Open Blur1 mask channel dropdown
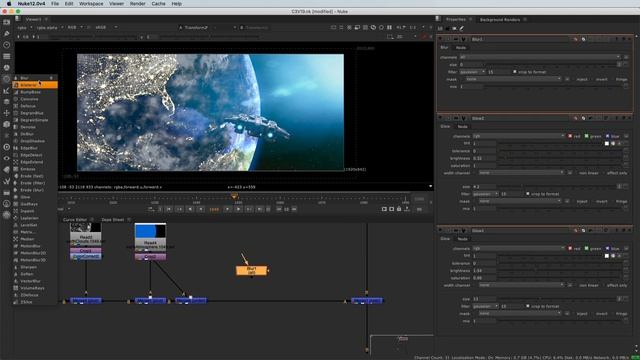This screenshot has height=360, width=640. (513, 79)
